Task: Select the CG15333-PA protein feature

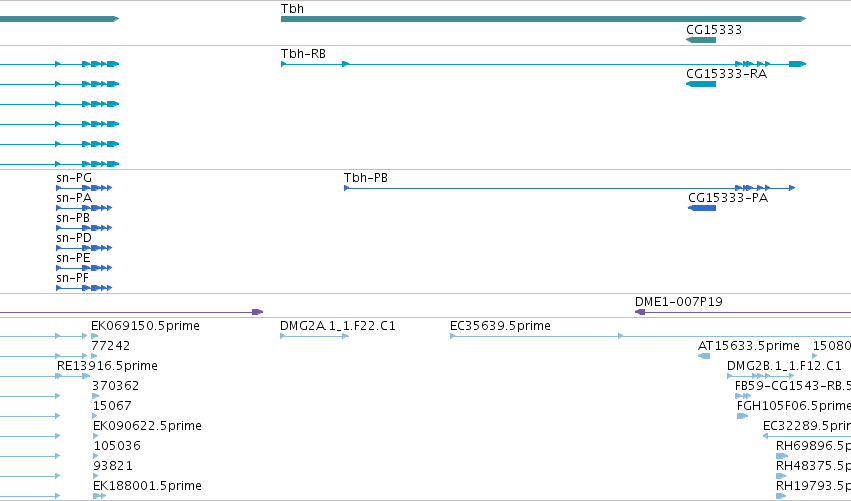Action: click(702, 208)
